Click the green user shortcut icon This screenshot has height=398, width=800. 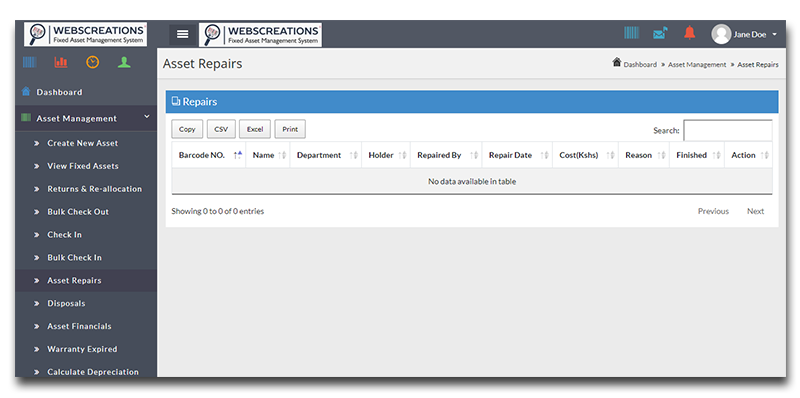pos(124,62)
